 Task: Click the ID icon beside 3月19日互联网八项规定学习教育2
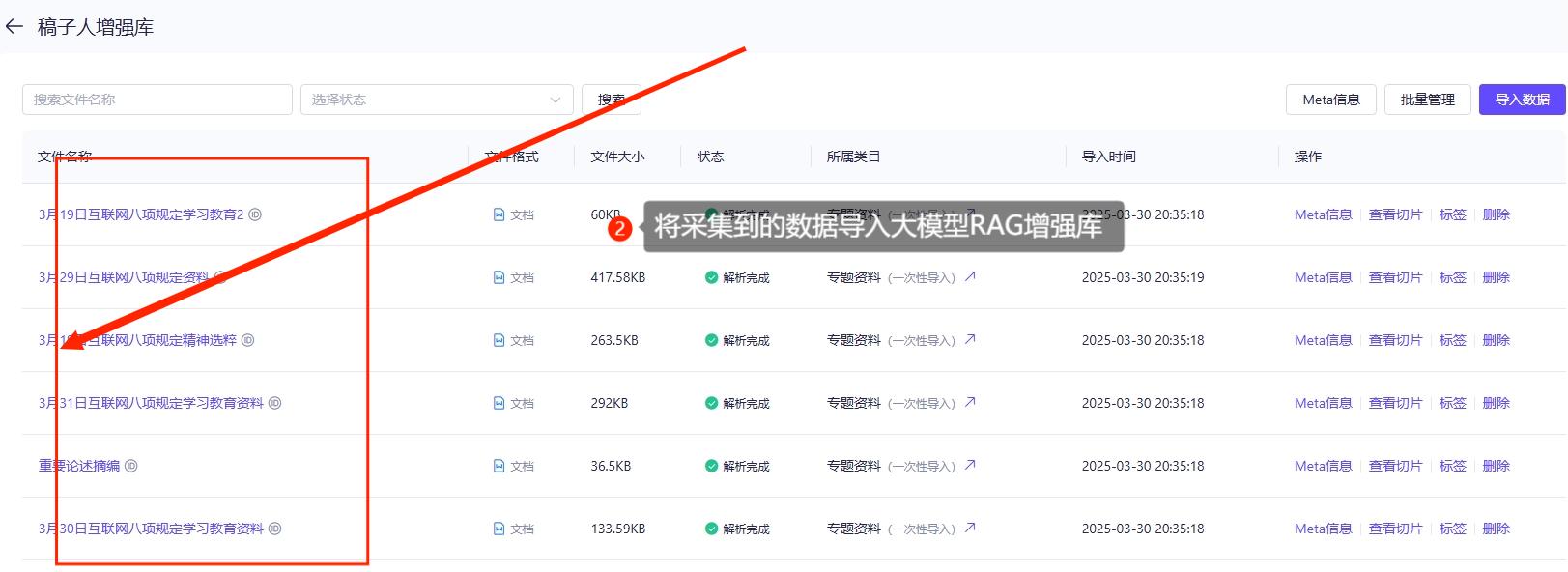(255, 214)
